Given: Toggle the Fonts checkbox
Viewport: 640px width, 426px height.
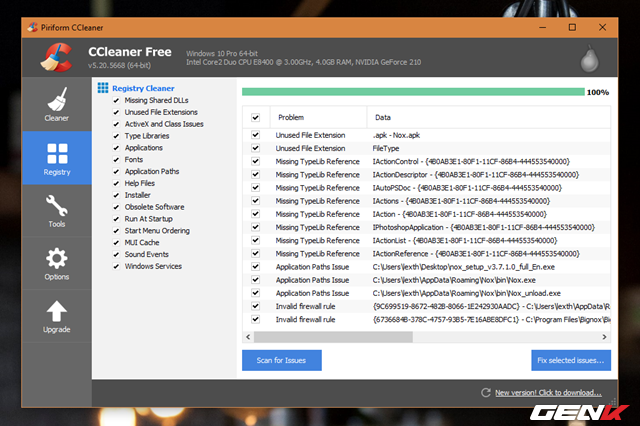Looking at the screenshot, I should pyautogui.click(x=116, y=160).
